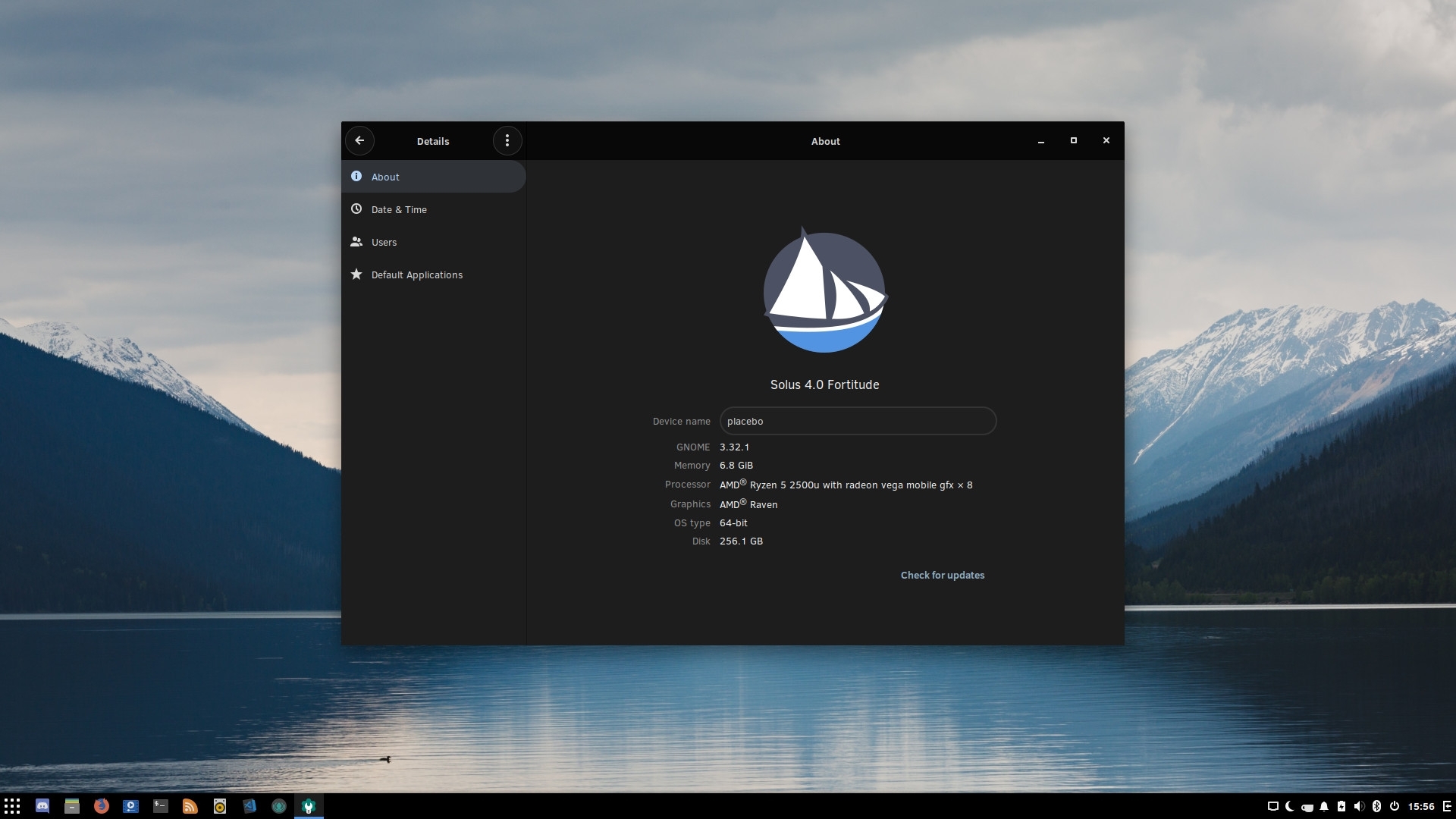This screenshot has width=1456, height=819.
Task: Open the three-dot menu in Details header
Action: (x=507, y=140)
